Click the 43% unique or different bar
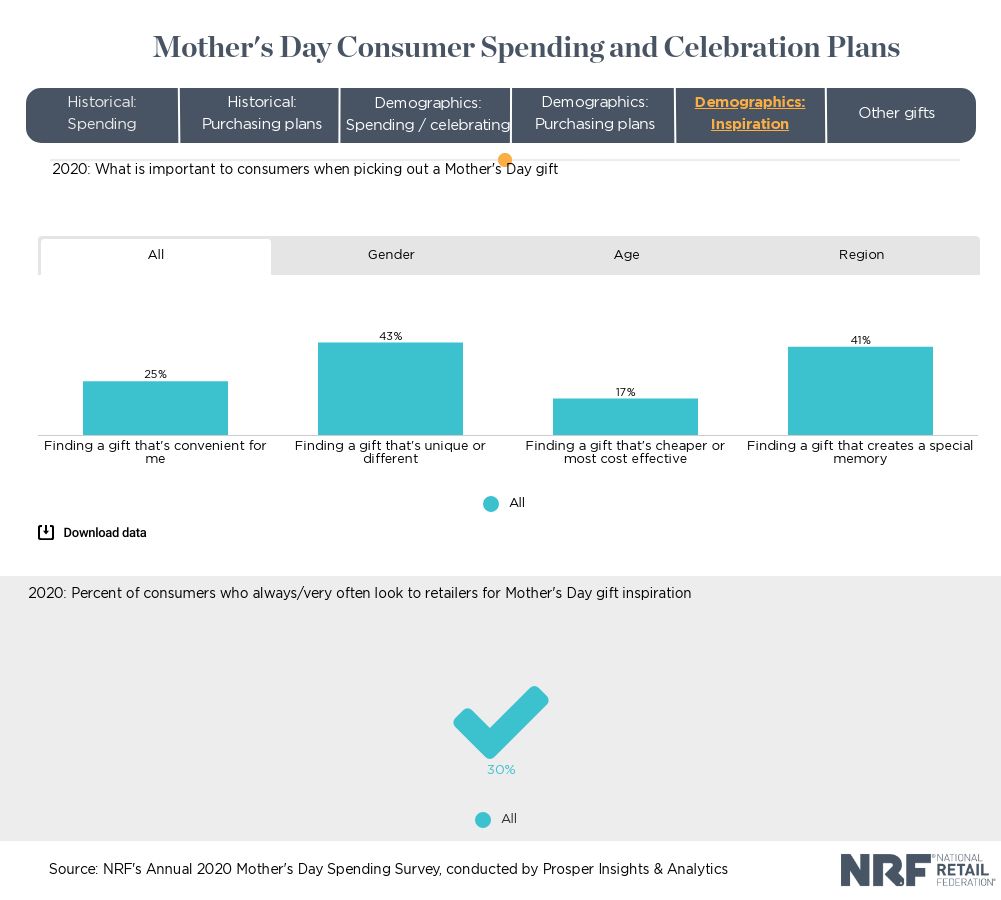This screenshot has height=900, width=1001. 390,389
